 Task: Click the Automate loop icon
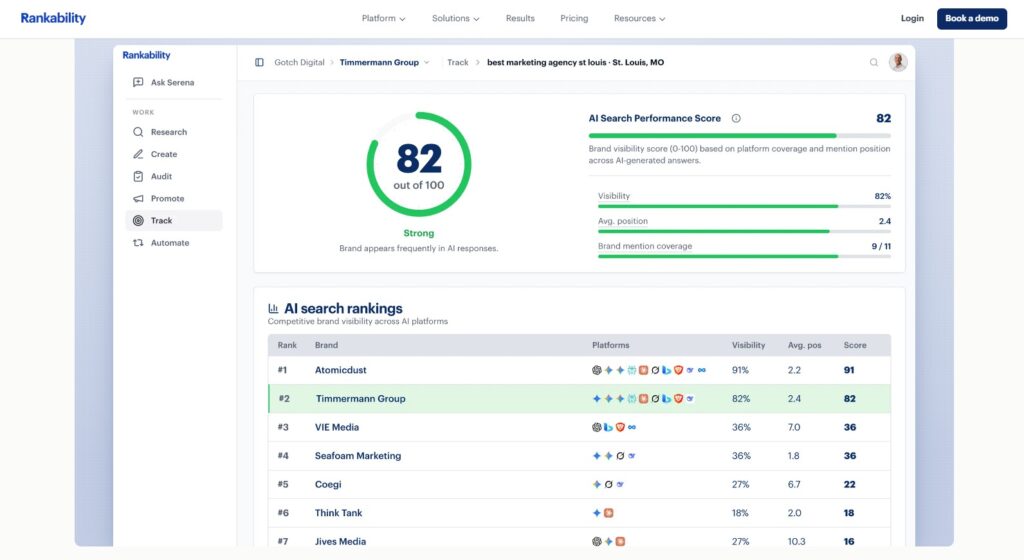pos(138,243)
